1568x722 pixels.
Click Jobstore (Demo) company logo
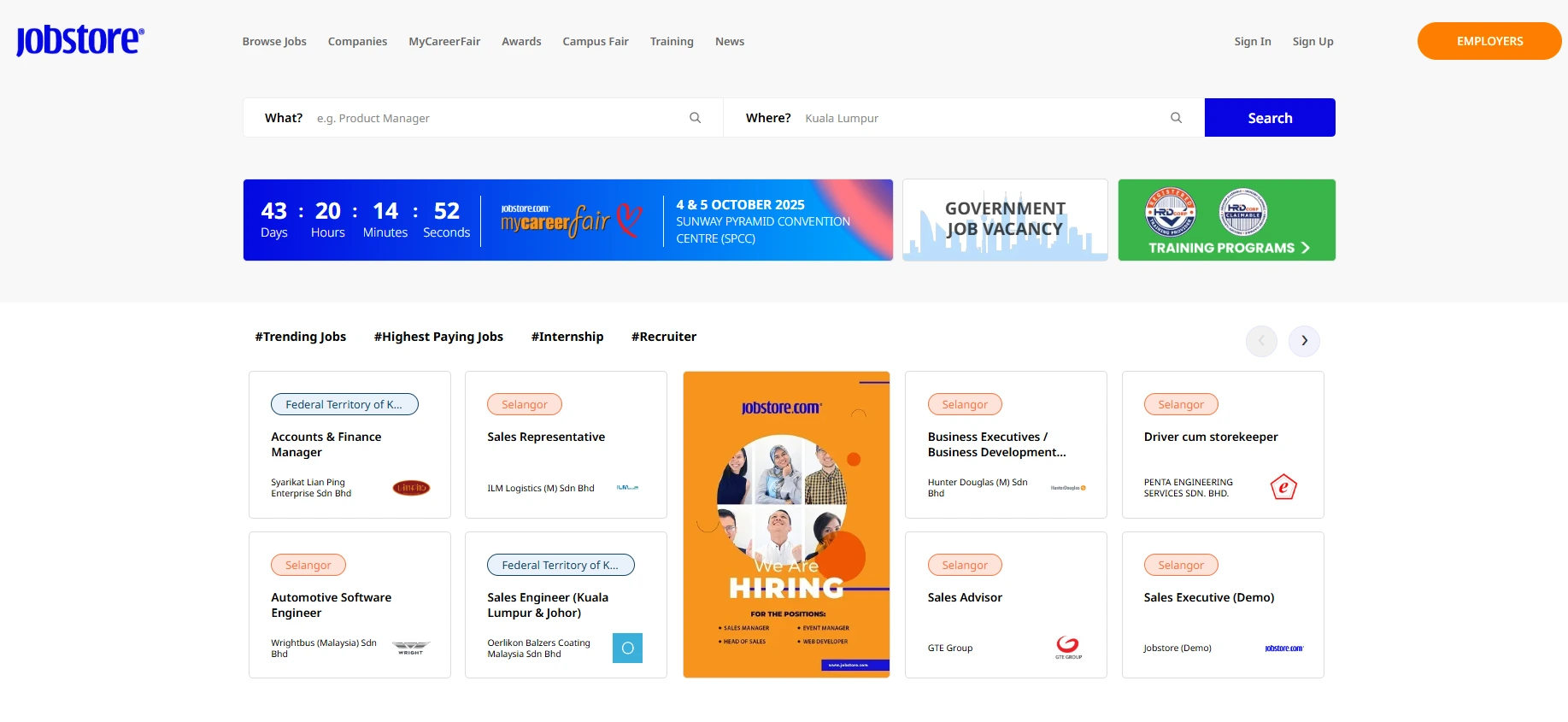[x=1283, y=649]
